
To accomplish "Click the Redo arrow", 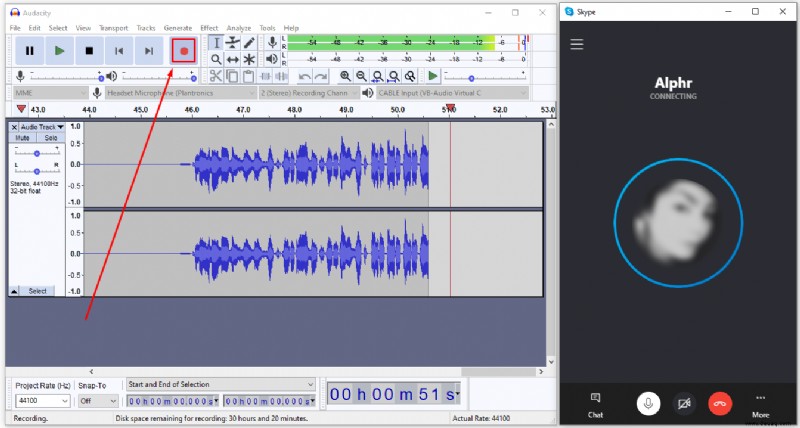I will pos(321,77).
